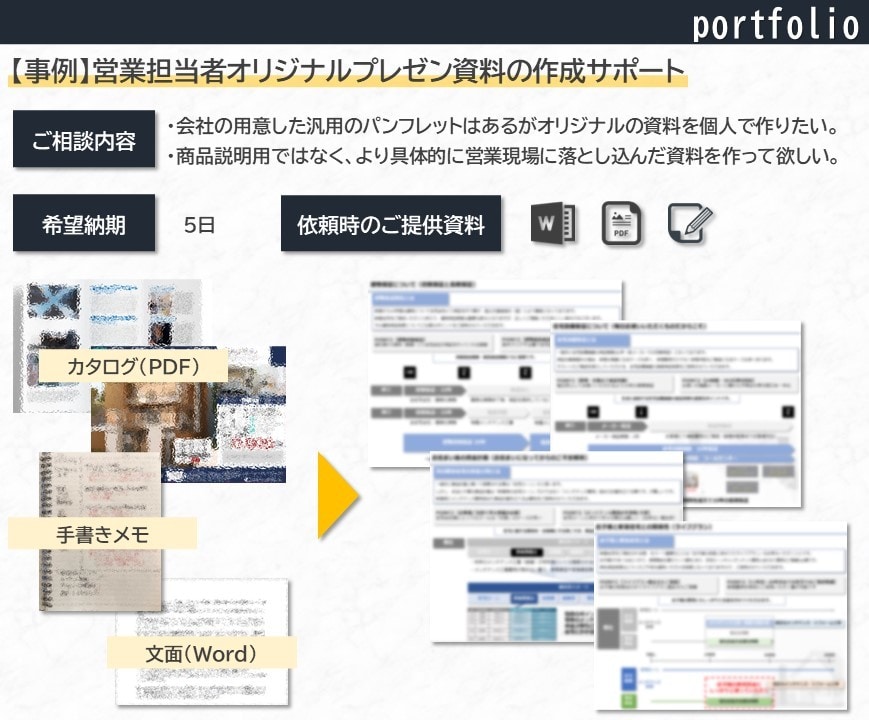Click the 手書きメモ label
The width and height of the screenshot is (869, 720).
(103, 534)
